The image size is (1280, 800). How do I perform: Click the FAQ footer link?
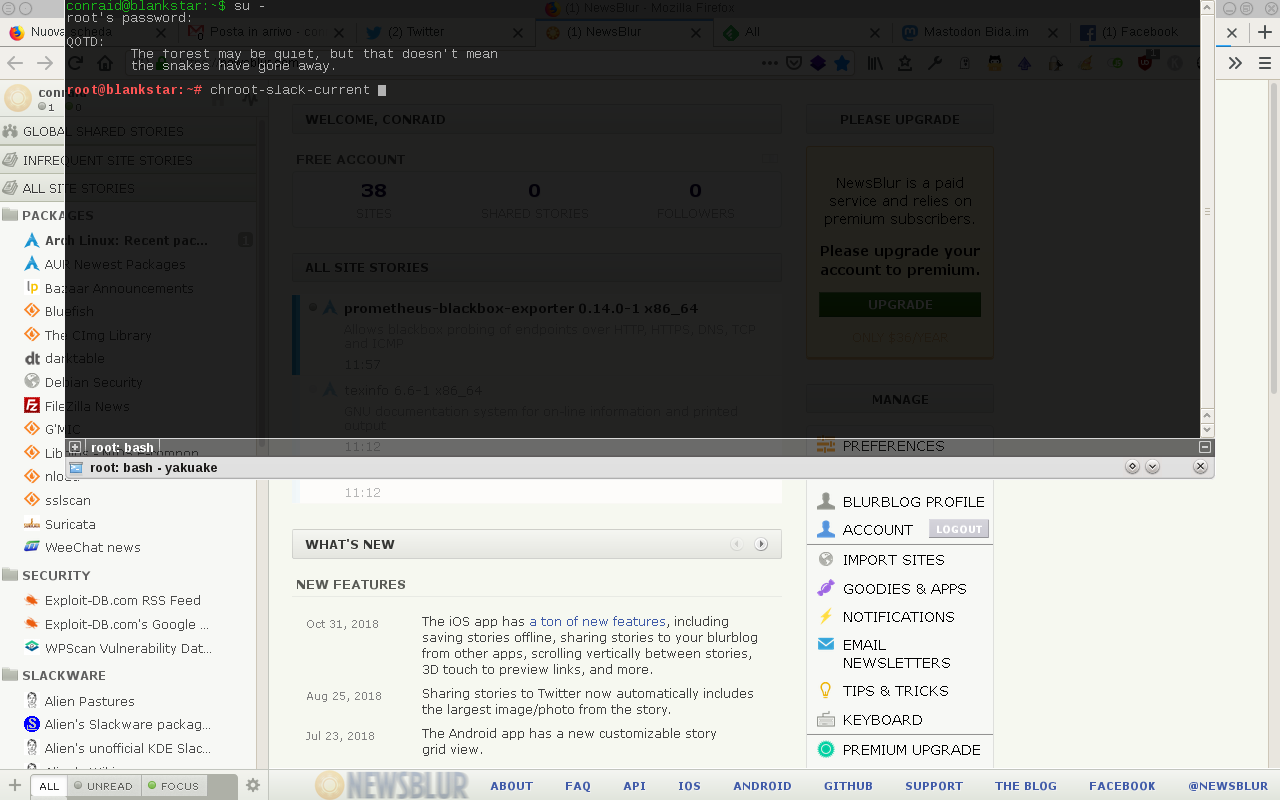pos(578,786)
